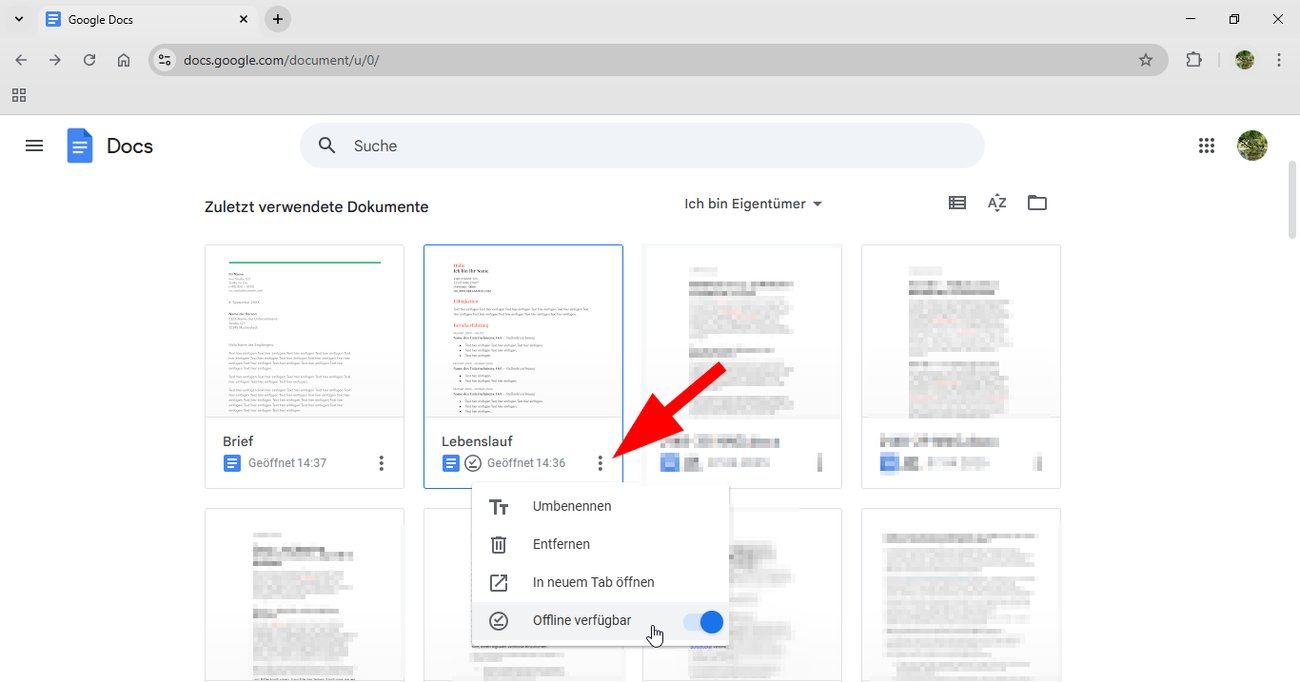Select "In neuem Tab öffnen"
This screenshot has height=682, width=1300.
click(x=593, y=582)
